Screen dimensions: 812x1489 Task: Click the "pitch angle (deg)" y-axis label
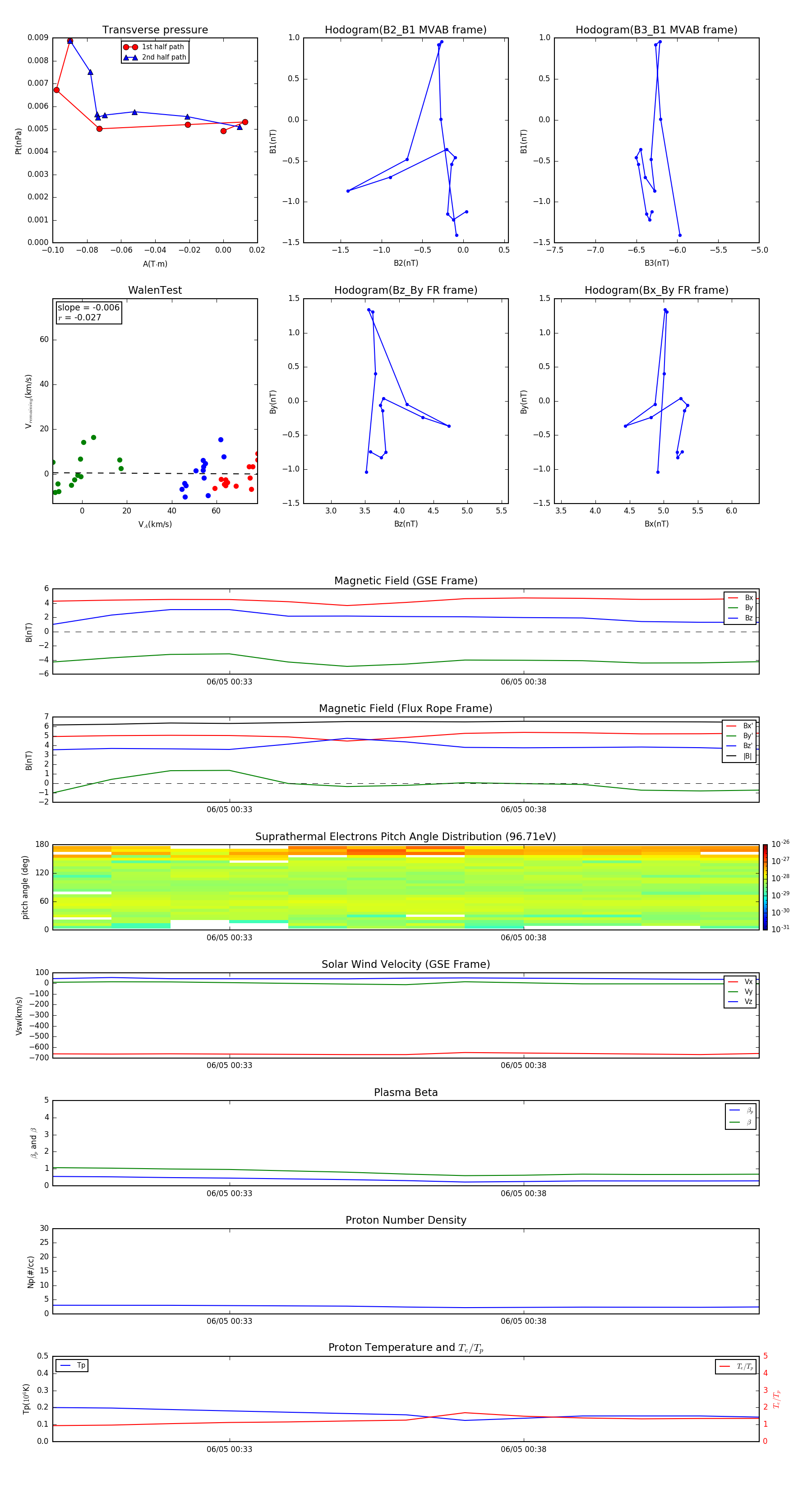[25, 887]
